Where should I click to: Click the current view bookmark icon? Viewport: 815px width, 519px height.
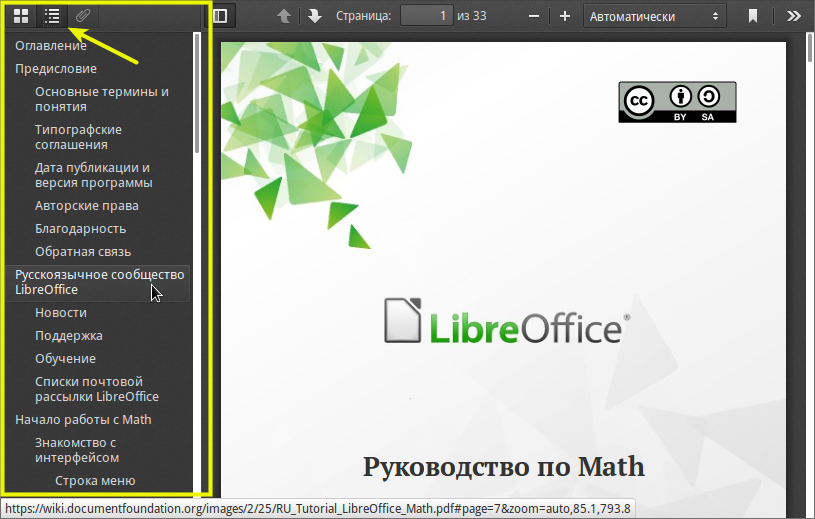[753, 16]
